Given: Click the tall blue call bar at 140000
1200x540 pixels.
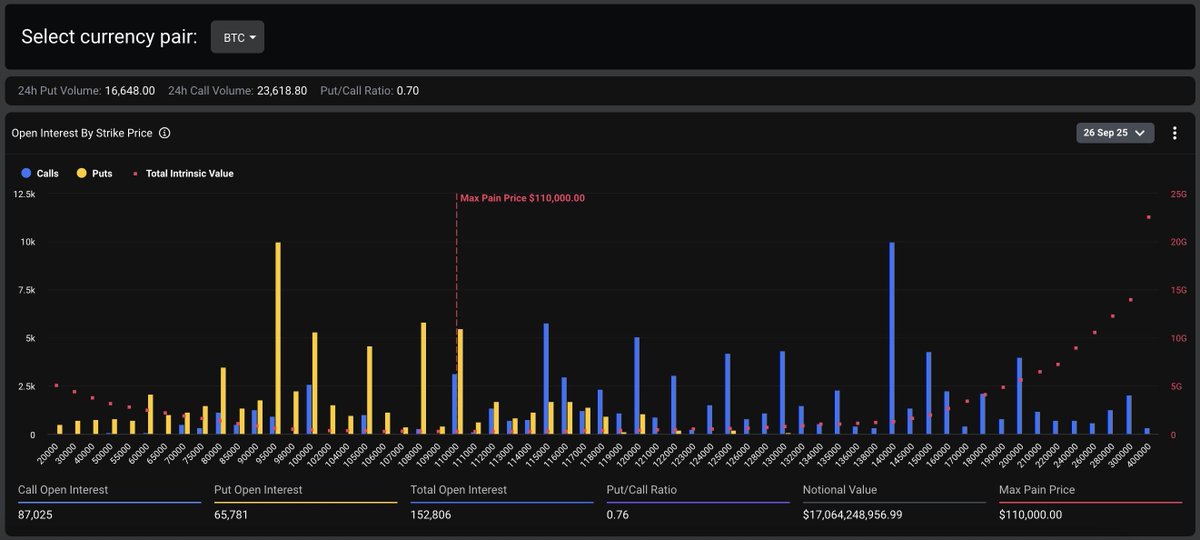Looking at the screenshot, I should pos(891,338).
